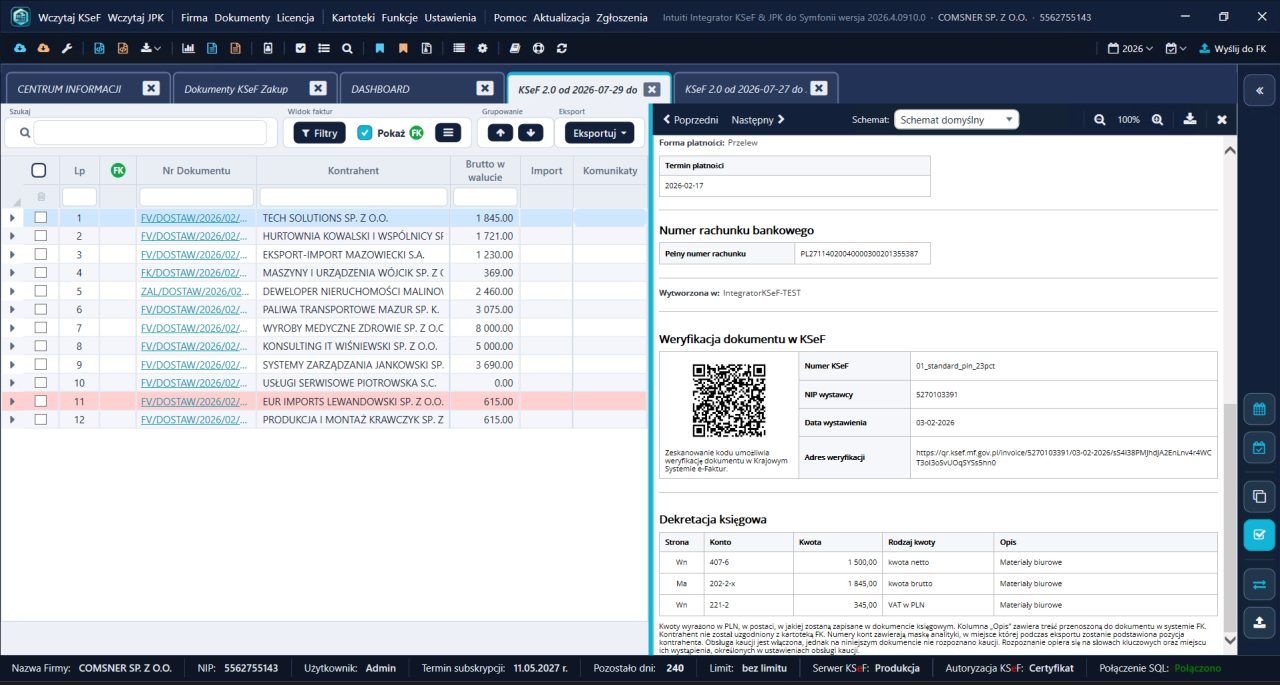The width and height of the screenshot is (1280, 685).
Task: Open the Schemat domyślny combo box
Action: tap(956, 120)
